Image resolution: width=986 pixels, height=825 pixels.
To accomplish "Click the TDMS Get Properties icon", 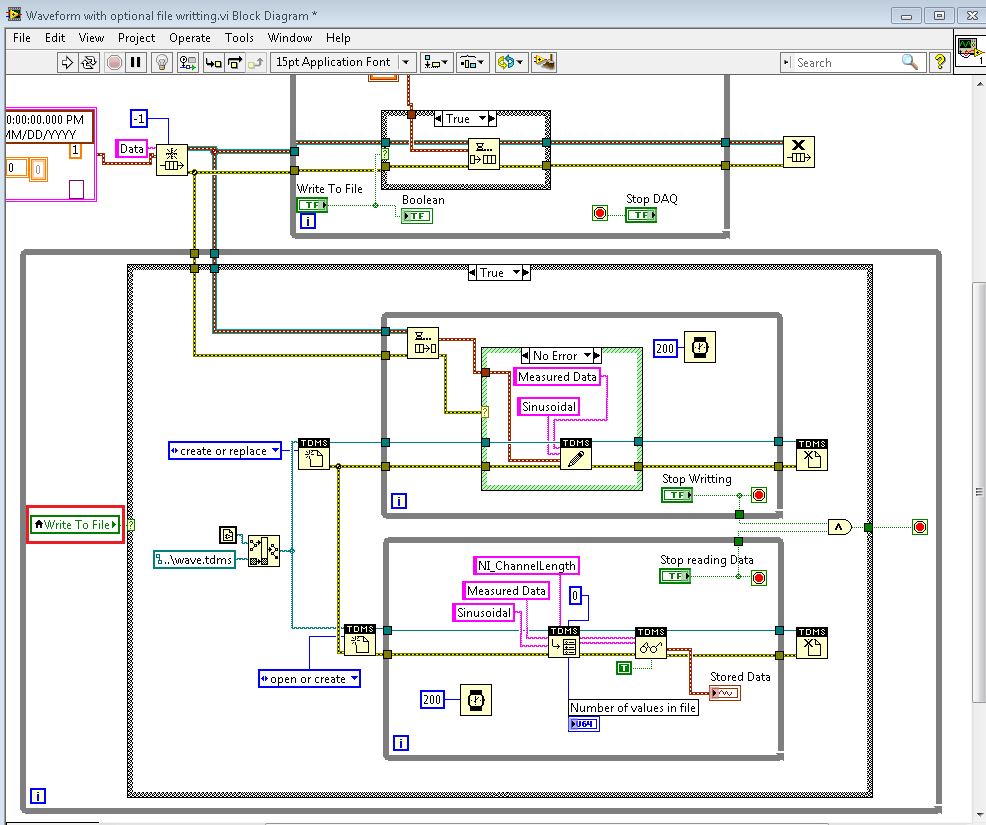I will (x=564, y=642).
